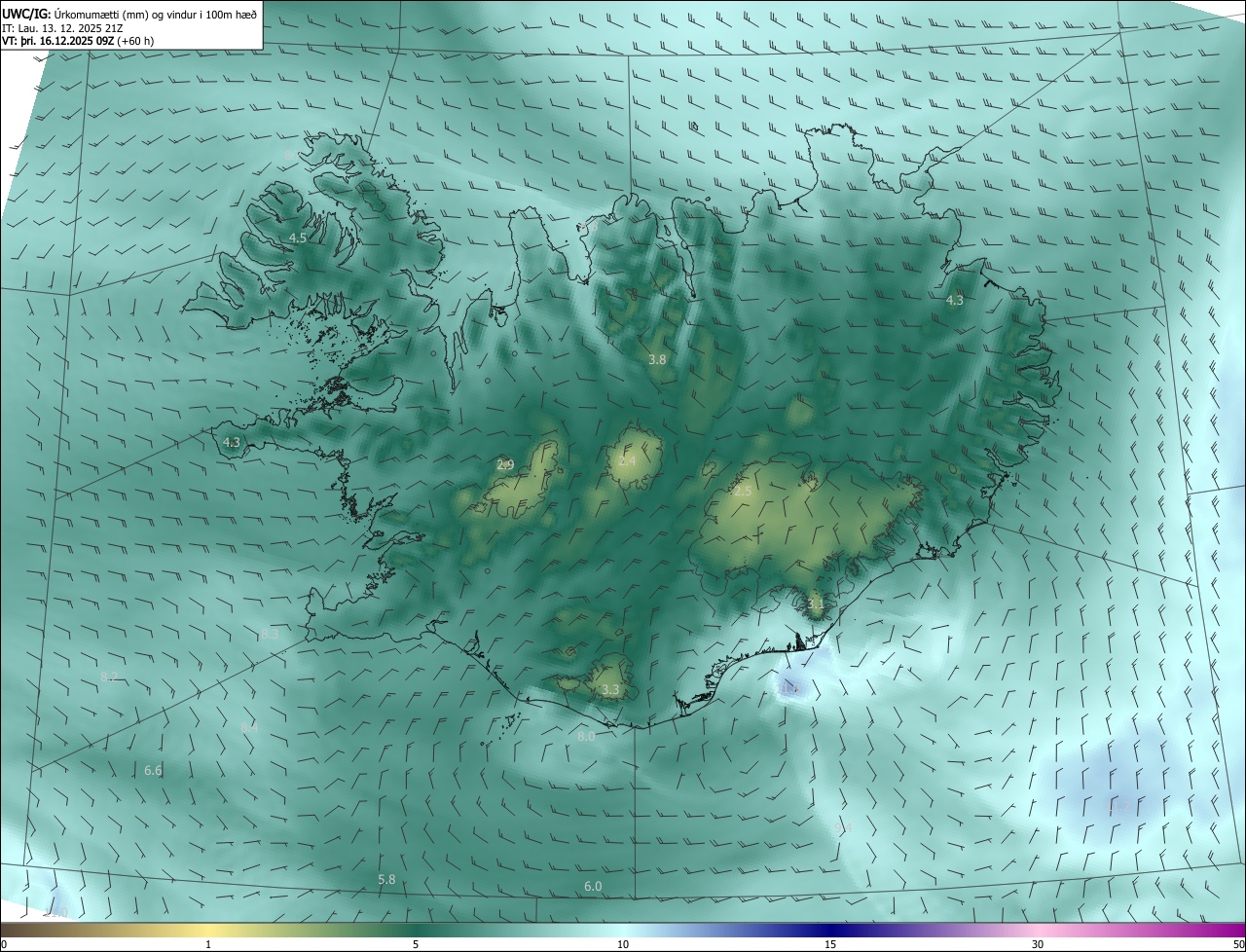Click the 11.2 value in the blue southeast patch
The height and width of the screenshot is (952, 1246).
click(x=1118, y=806)
